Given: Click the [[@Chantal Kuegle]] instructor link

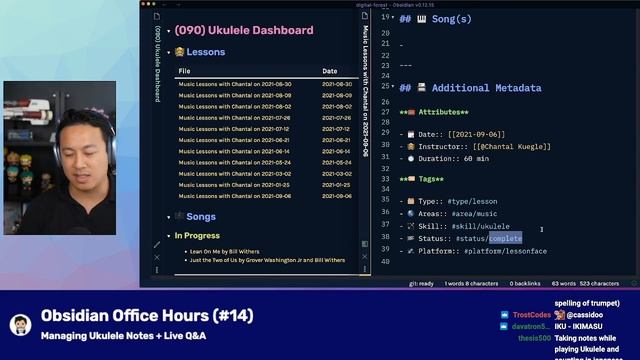Looking at the screenshot, I should [512, 147].
